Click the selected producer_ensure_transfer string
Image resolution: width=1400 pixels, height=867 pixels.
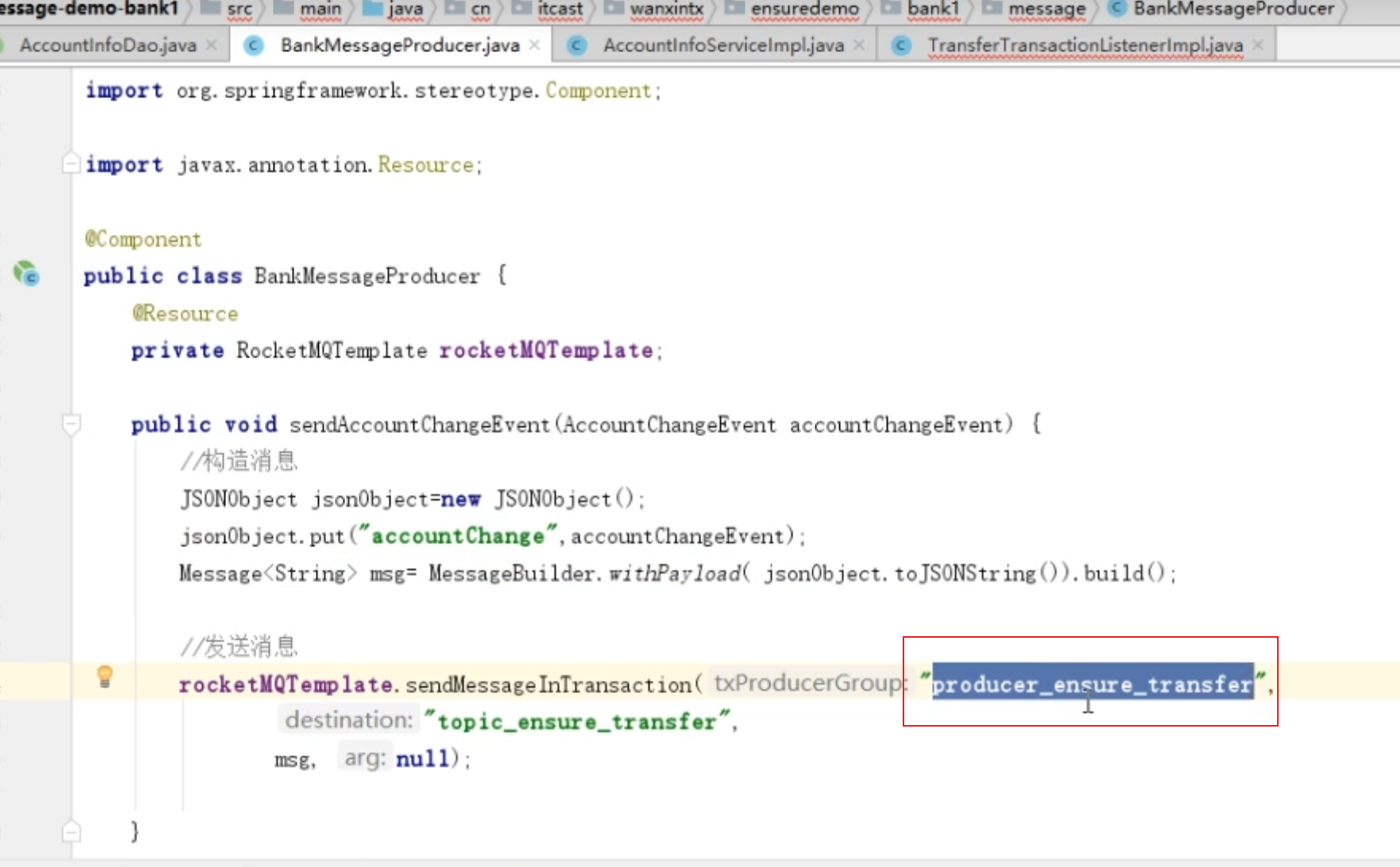point(1092,683)
